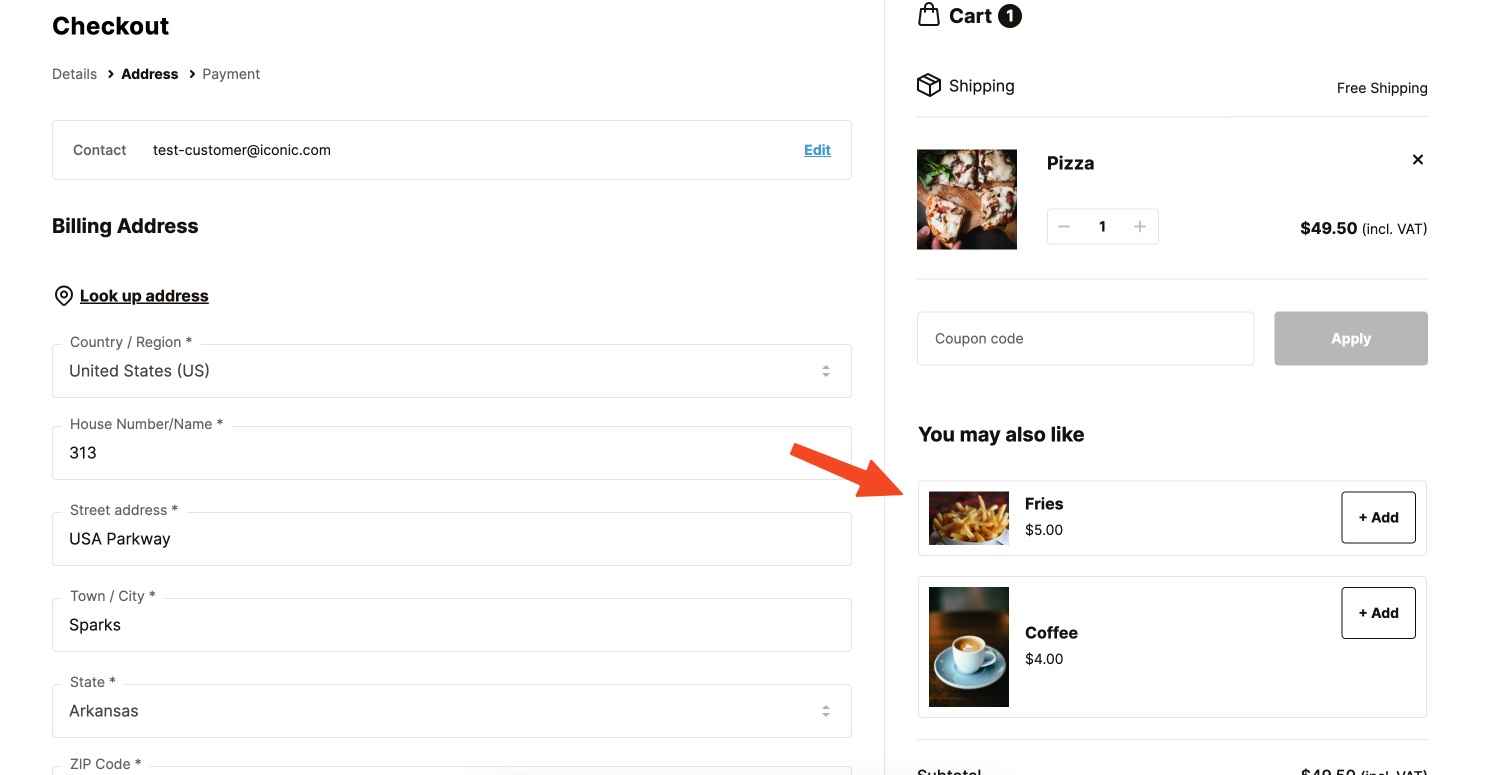Open the State selector showing Arkansas
Image resolution: width=1494 pixels, height=775 pixels.
tap(451, 711)
